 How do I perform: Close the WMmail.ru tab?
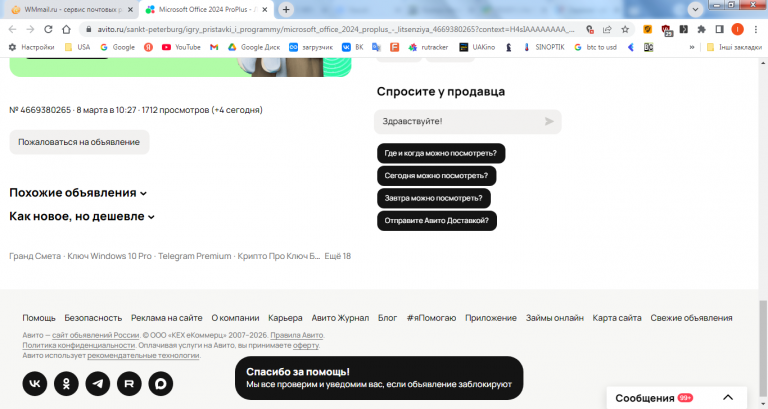tap(130, 9)
